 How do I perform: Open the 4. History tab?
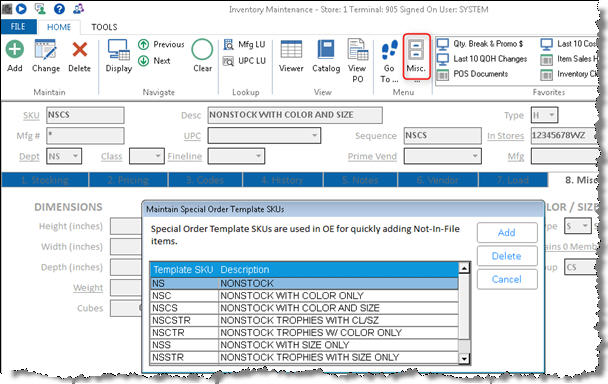tap(282, 180)
